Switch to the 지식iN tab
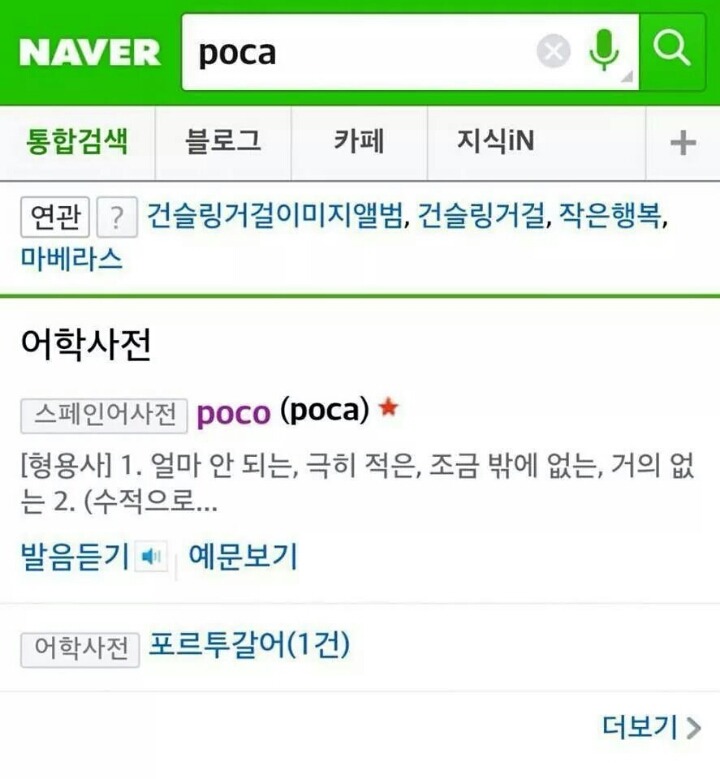Viewport: 720px width, 779px height. (495, 142)
